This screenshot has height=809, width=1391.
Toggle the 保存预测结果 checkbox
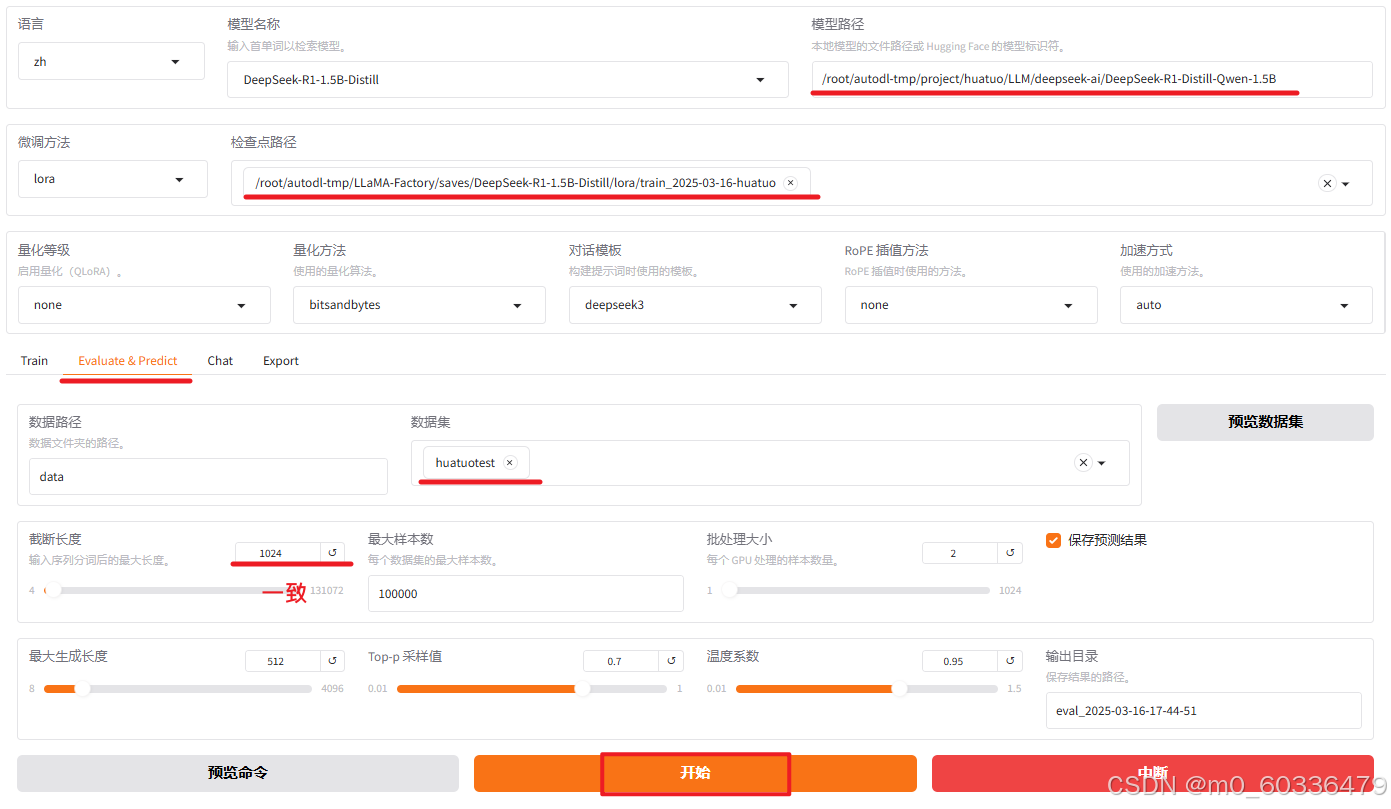pos(1053,540)
